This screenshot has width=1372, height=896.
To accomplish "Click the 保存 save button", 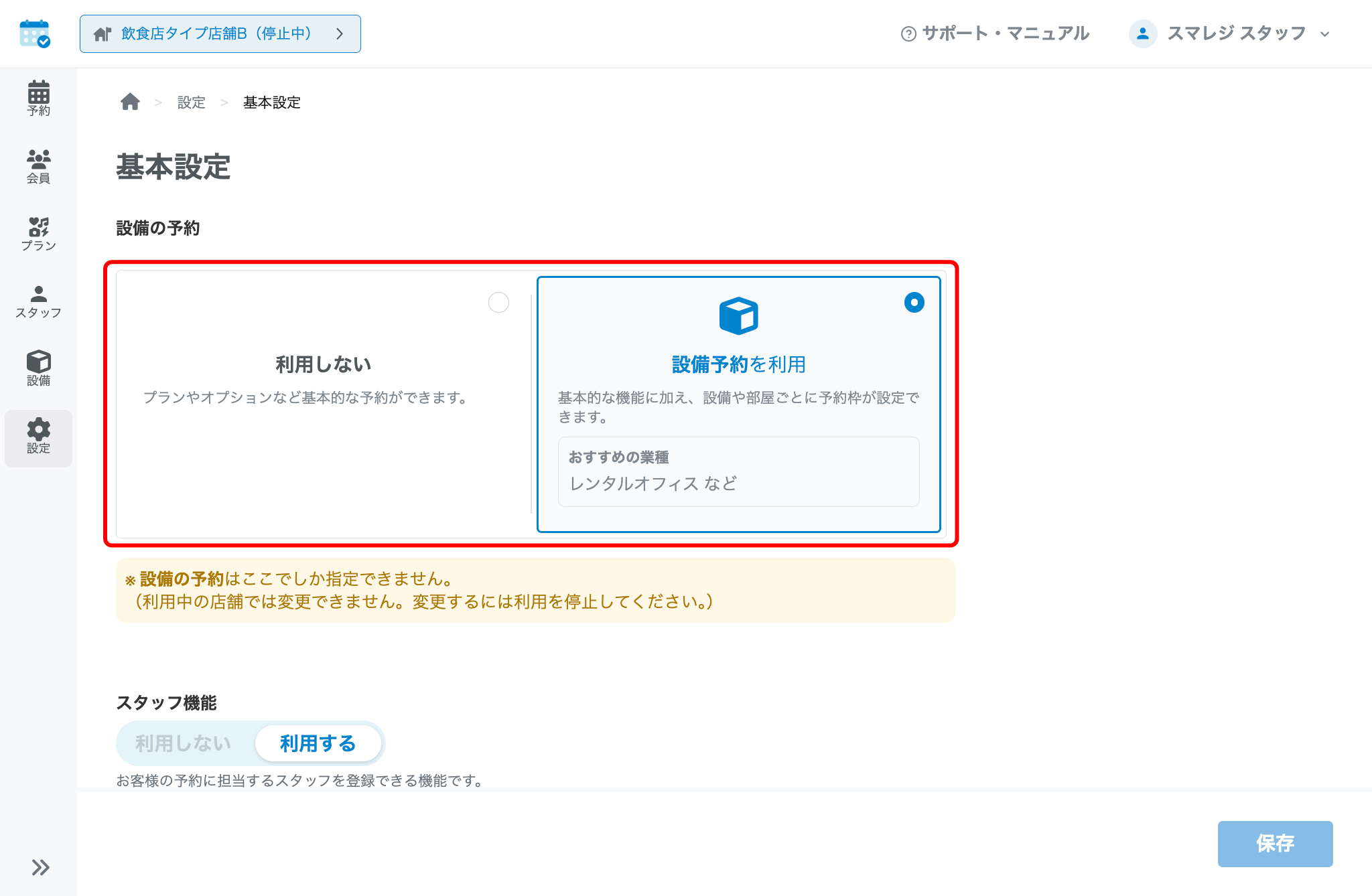I will (1275, 844).
